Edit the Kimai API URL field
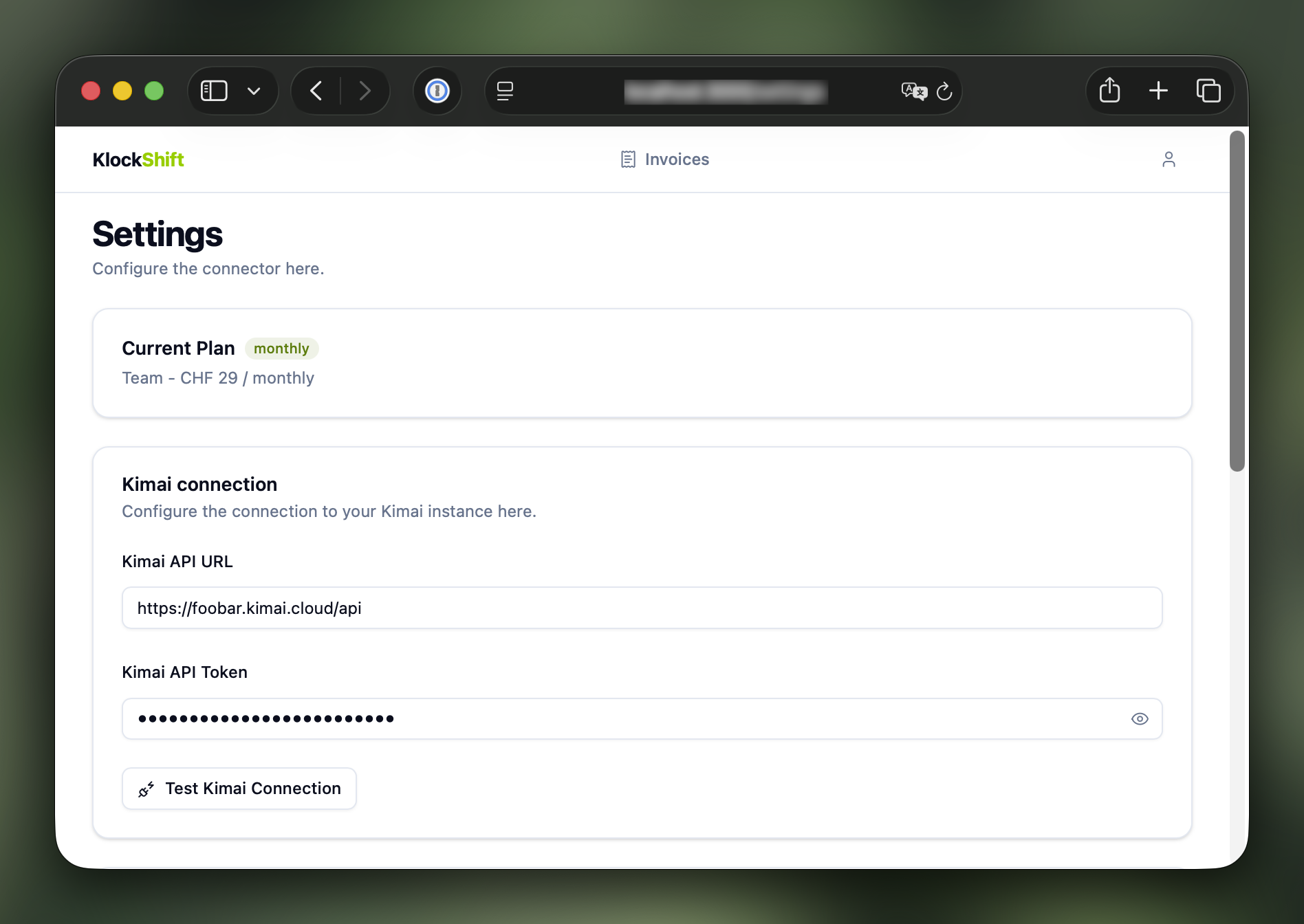The height and width of the screenshot is (924, 1304). pos(640,608)
